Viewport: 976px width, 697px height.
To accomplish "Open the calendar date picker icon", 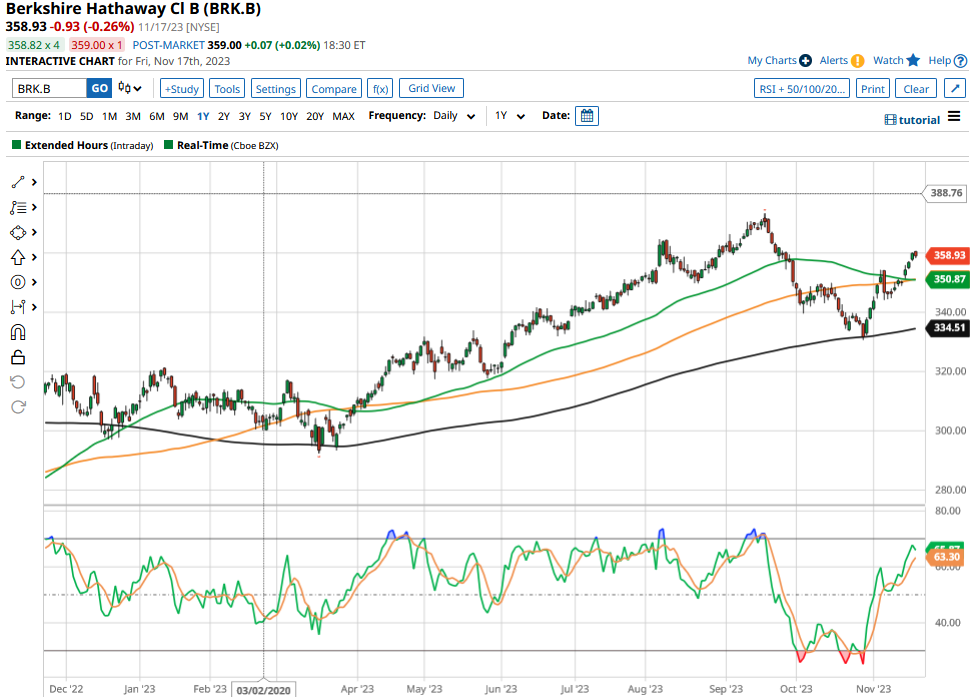I will pyautogui.click(x=587, y=116).
